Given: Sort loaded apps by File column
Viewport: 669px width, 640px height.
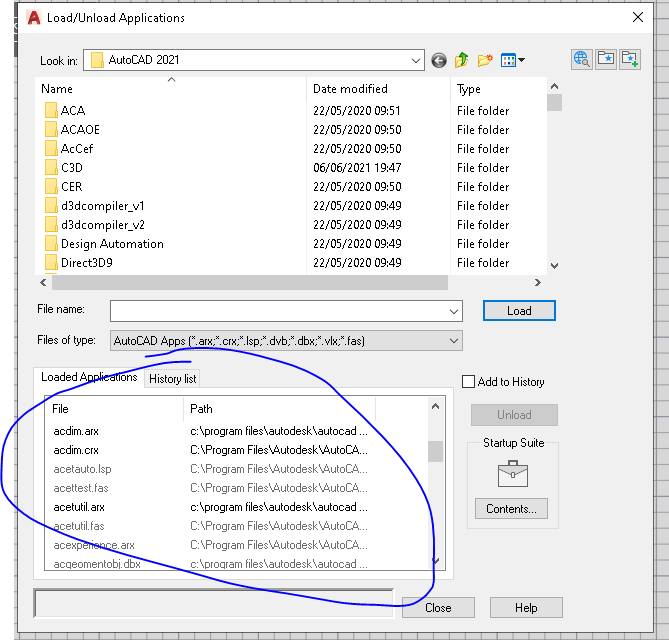Looking at the screenshot, I should pyautogui.click(x=114, y=409).
